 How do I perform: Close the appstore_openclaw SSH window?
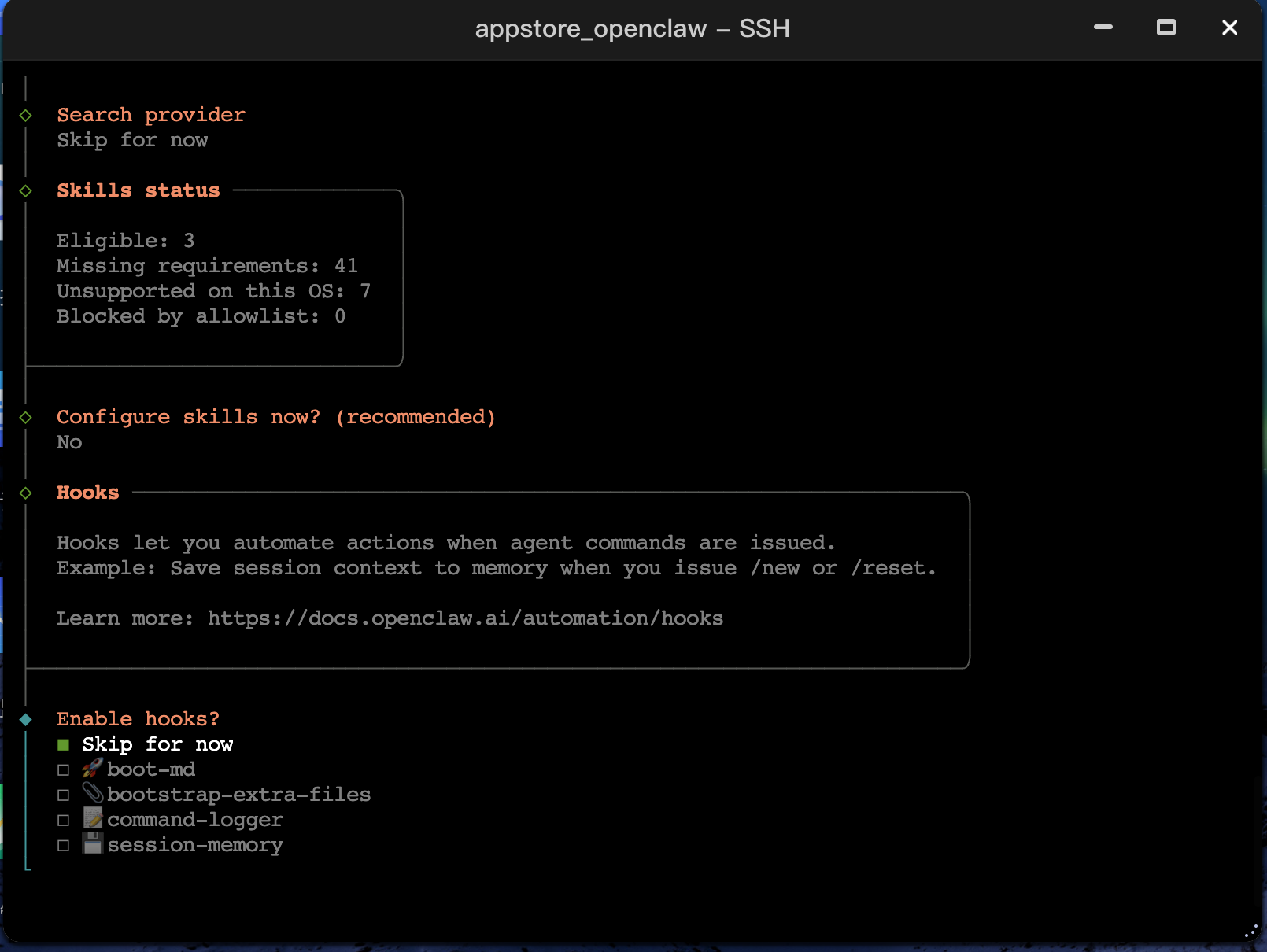coord(1229,28)
